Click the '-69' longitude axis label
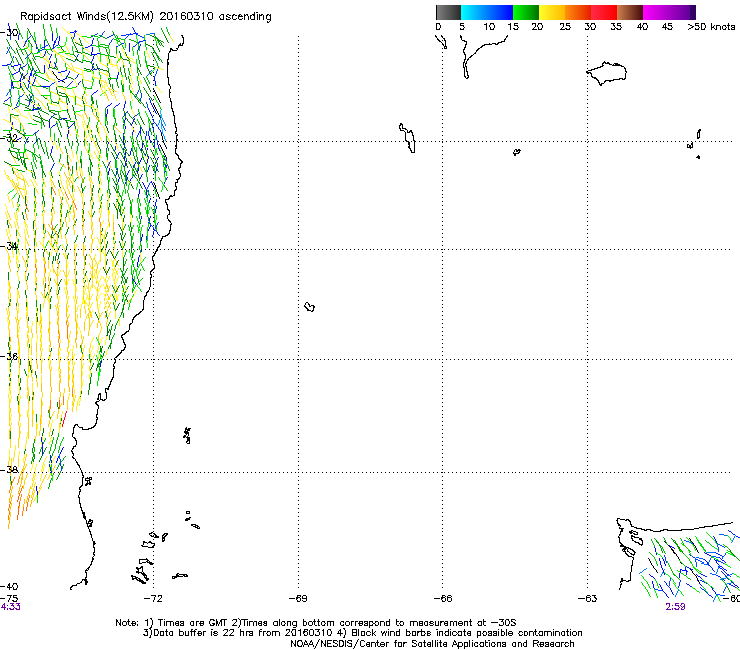Screen dimensions: 740x650 pyautogui.click(x=298, y=599)
